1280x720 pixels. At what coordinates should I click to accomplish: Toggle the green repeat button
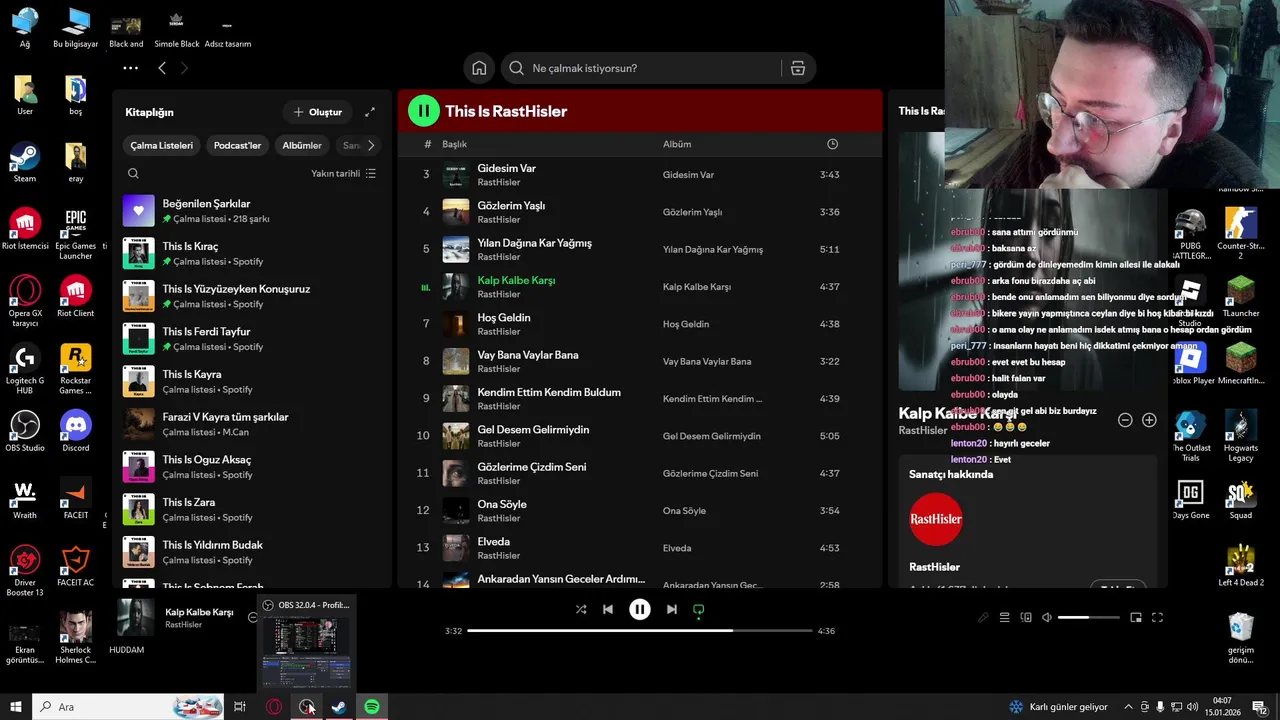coord(699,609)
